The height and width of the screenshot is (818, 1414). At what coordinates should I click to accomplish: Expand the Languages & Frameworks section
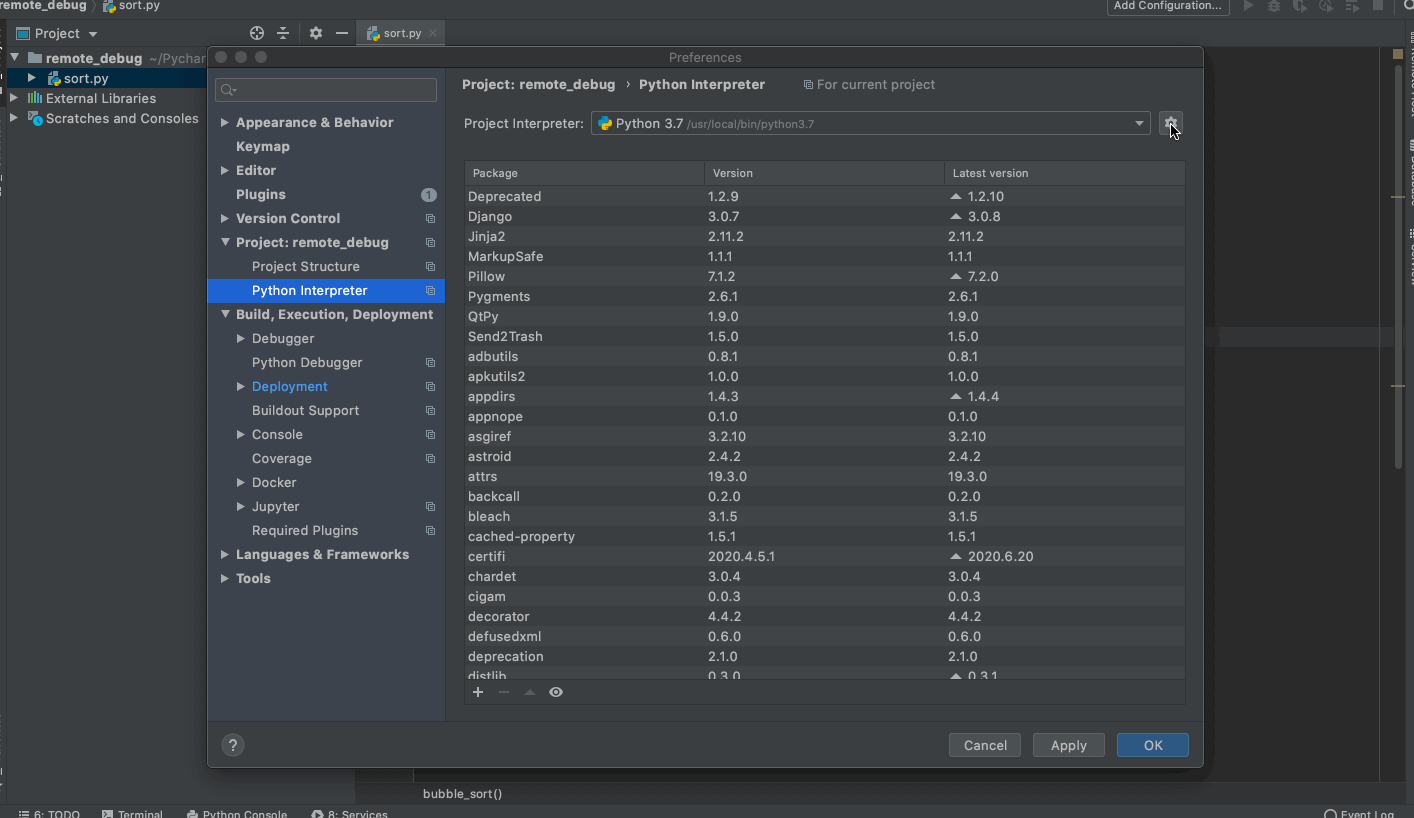click(224, 555)
